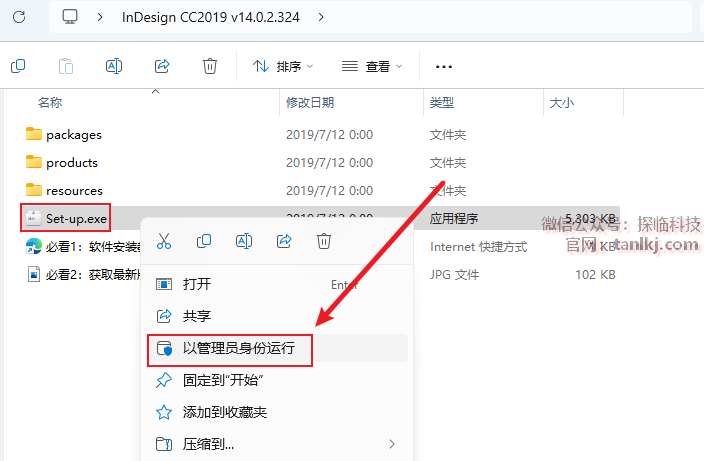Click the Share icon in the toolbar
Screen dimensions: 704x461
coord(162,66)
